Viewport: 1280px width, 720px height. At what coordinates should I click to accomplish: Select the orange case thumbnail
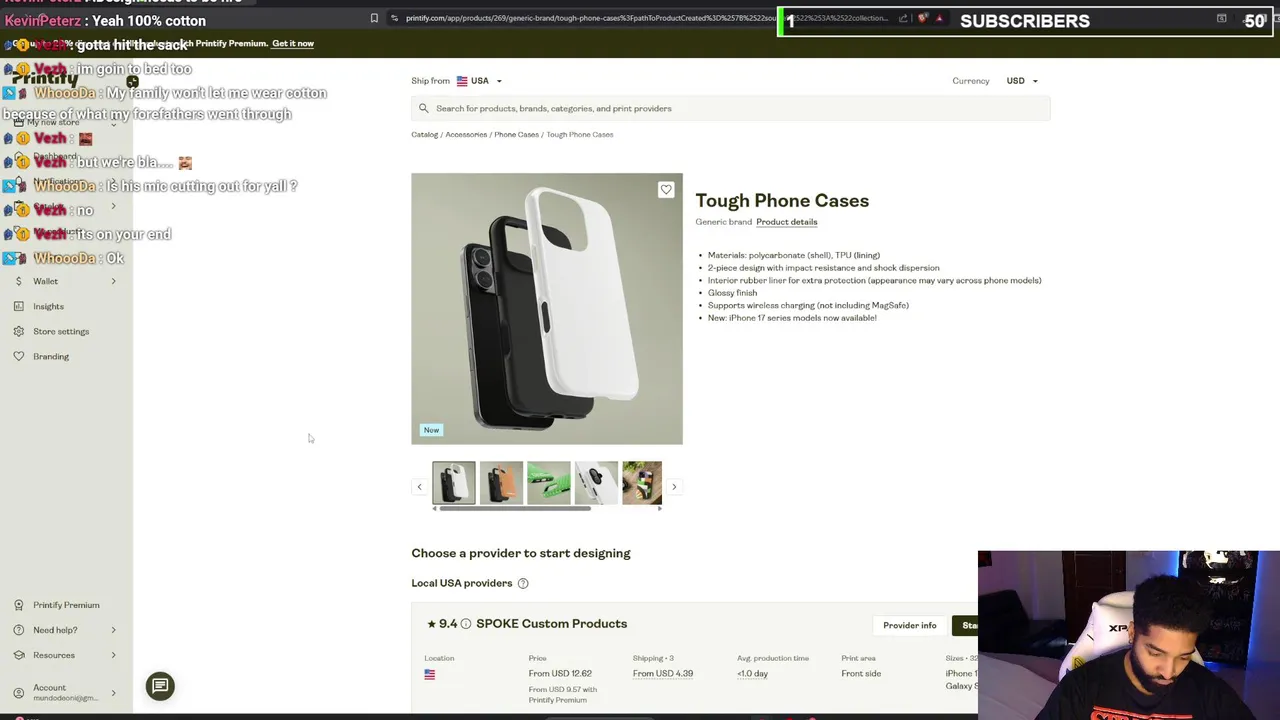click(x=501, y=483)
